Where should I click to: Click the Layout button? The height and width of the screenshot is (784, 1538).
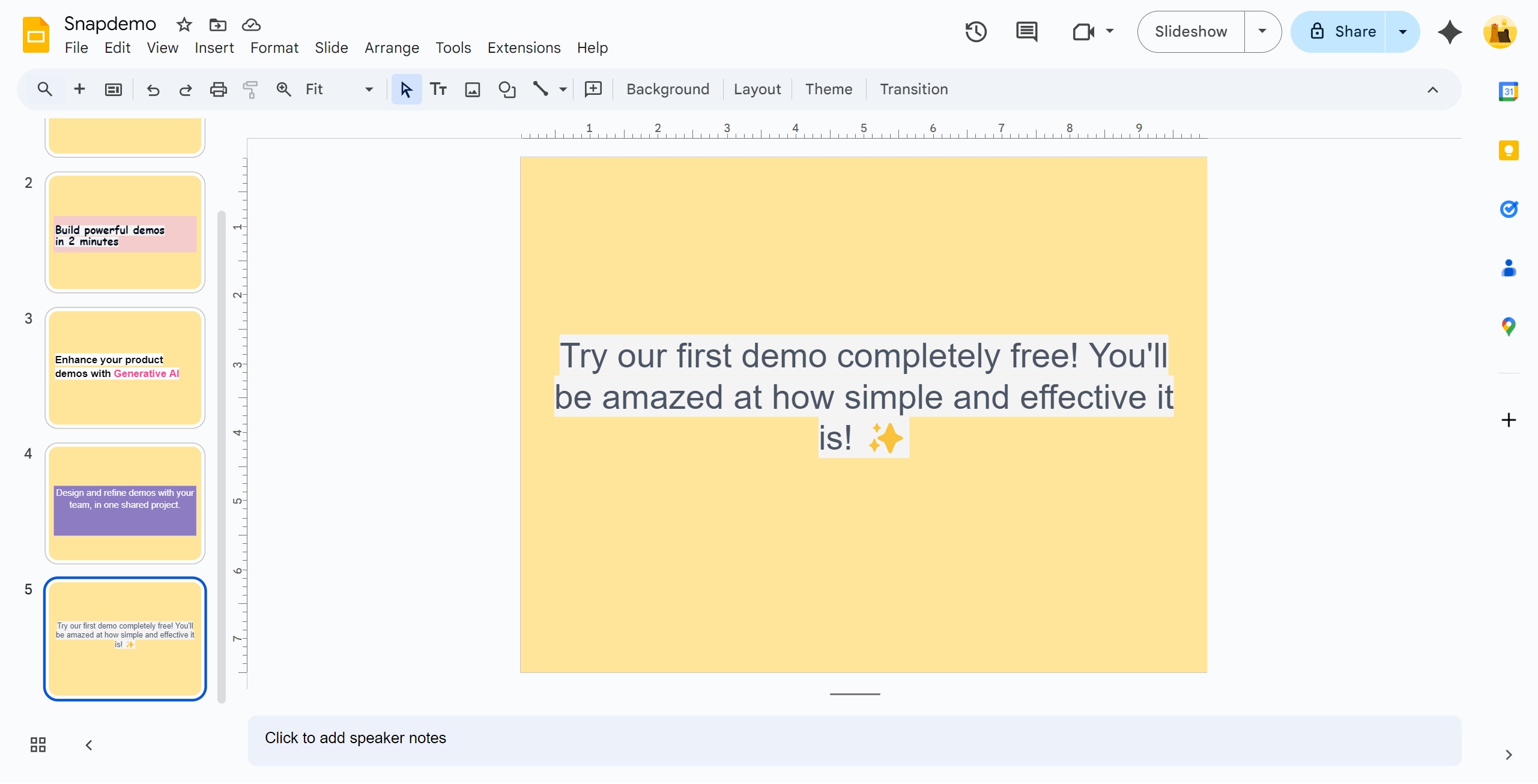tap(757, 89)
